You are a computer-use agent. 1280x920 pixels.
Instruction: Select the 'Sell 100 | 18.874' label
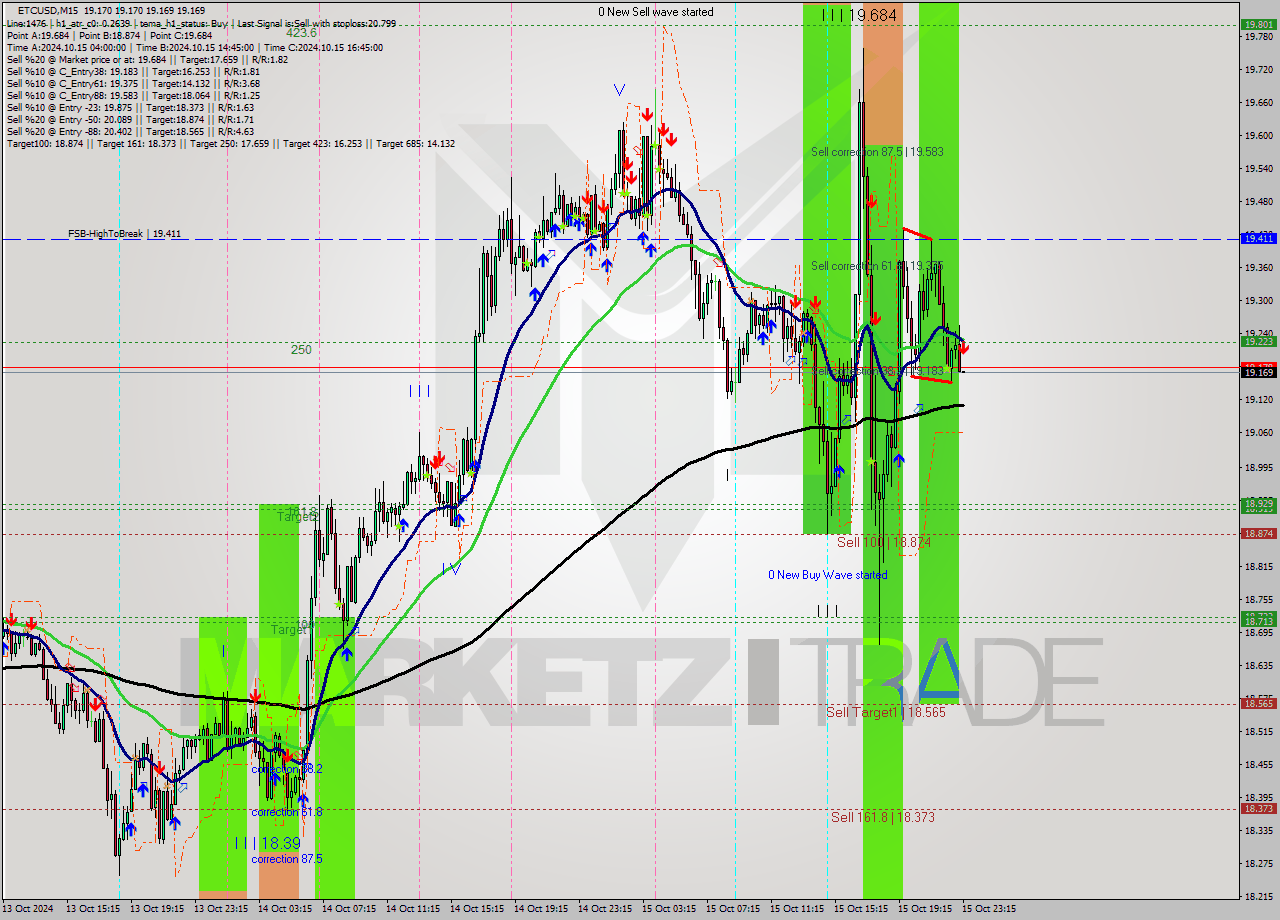tap(884, 542)
